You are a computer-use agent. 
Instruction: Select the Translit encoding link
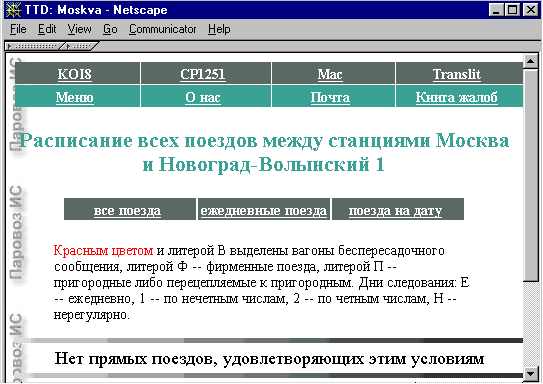pyautogui.click(x=456, y=74)
